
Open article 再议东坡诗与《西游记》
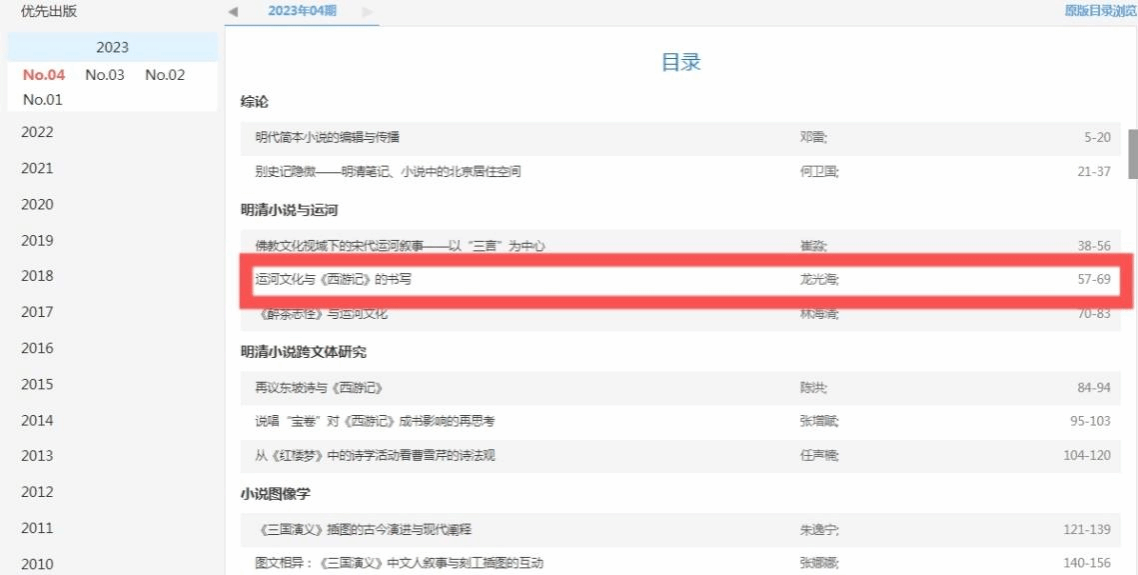pos(319,387)
